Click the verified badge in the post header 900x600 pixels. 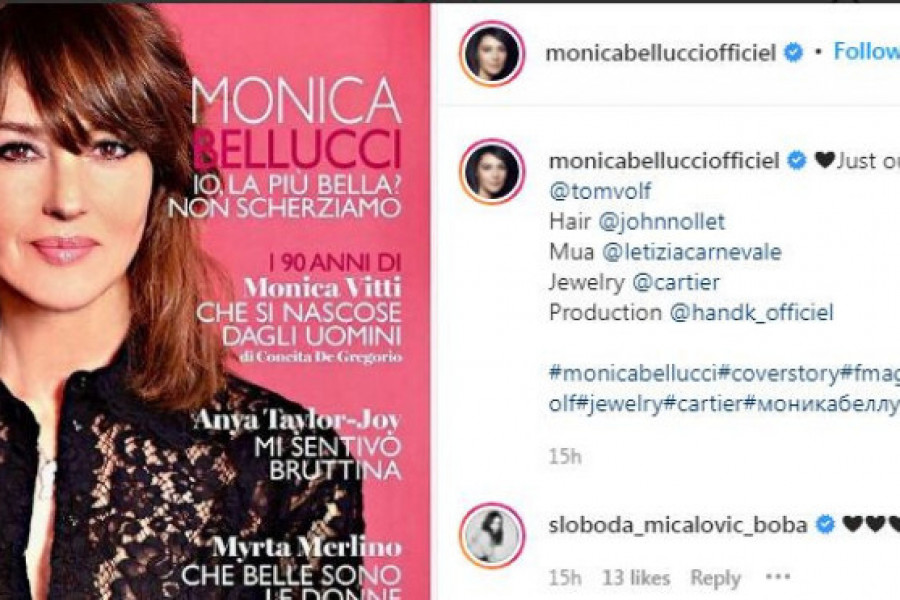coord(794,52)
